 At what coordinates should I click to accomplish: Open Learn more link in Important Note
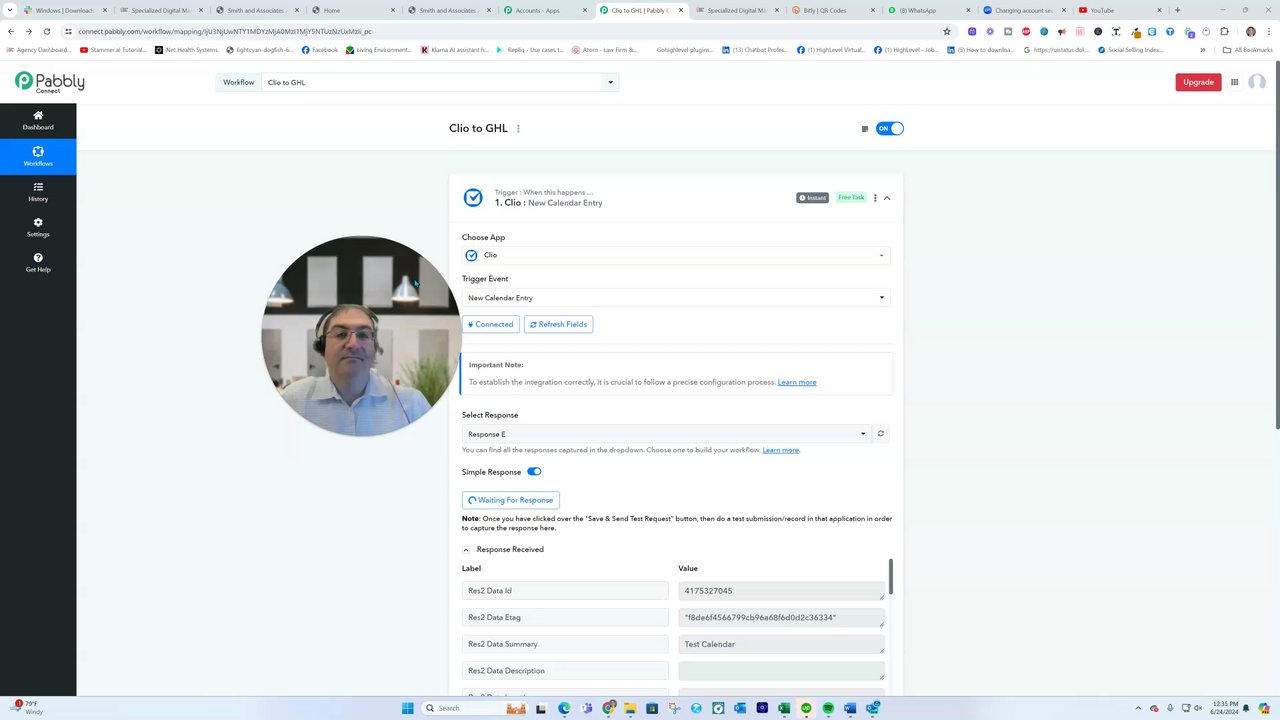797,382
